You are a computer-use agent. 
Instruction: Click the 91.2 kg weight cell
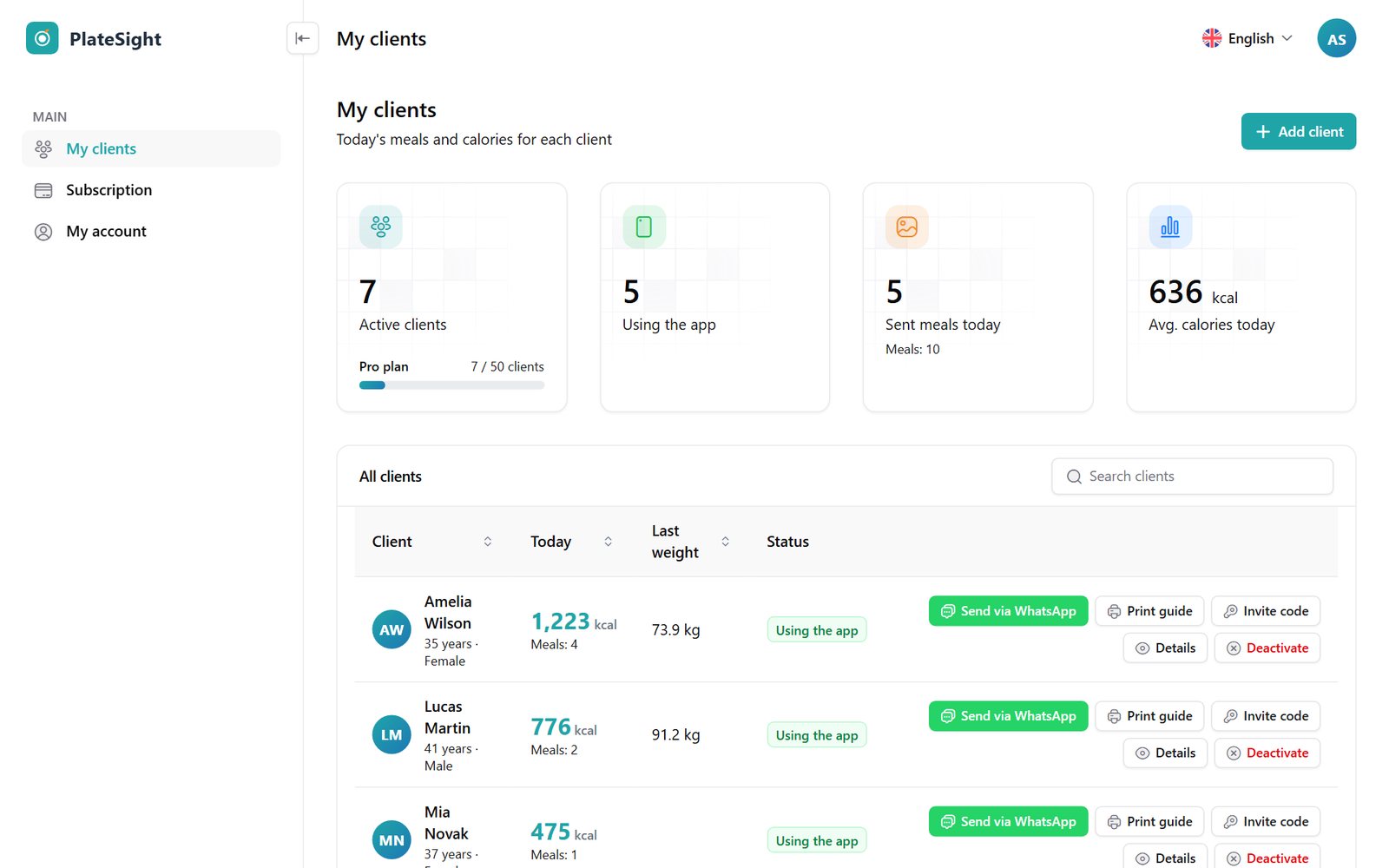675,735
